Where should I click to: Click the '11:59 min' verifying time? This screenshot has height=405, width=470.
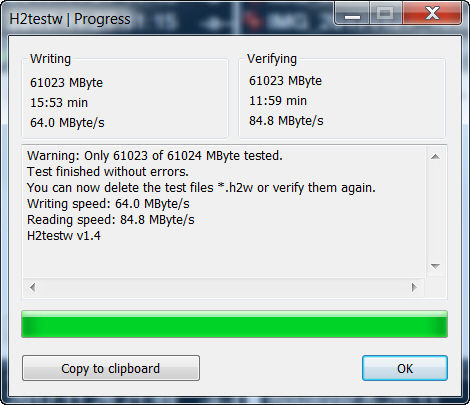[278, 101]
